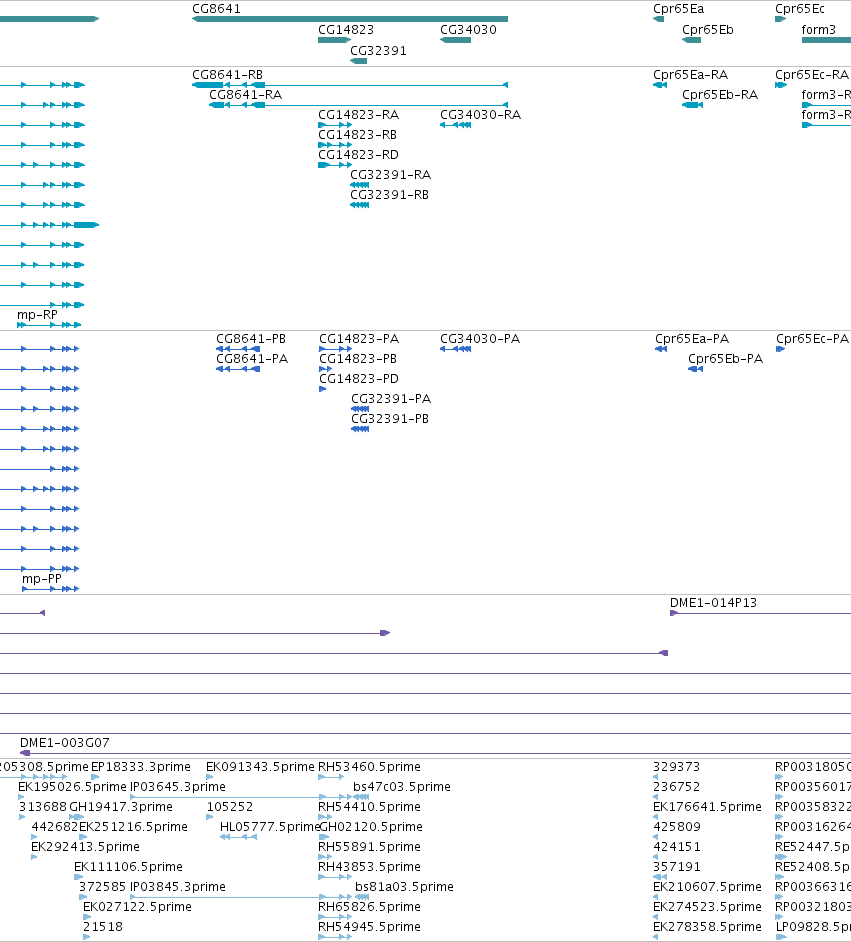Click the RH54945.5prime EST

tap(335, 937)
